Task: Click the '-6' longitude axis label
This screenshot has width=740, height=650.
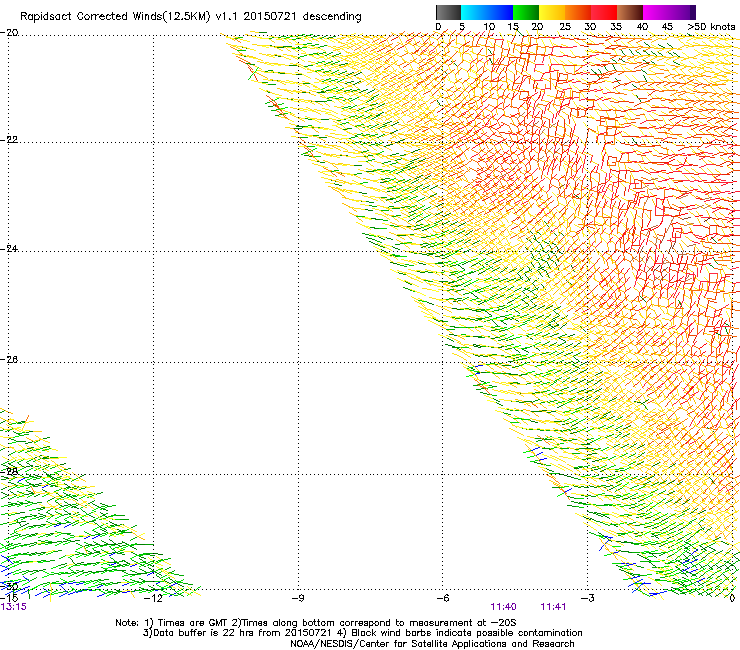Action: pyautogui.click(x=442, y=598)
